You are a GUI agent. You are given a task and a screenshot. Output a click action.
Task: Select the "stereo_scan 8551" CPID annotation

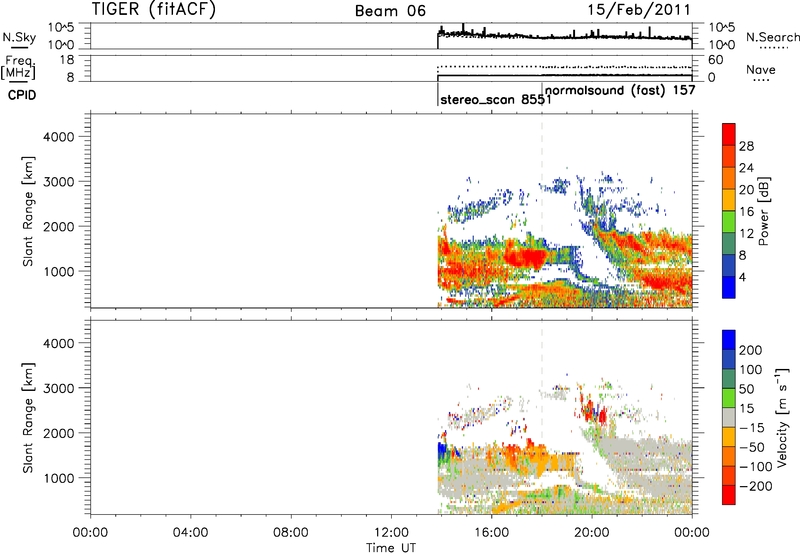tap(495, 99)
